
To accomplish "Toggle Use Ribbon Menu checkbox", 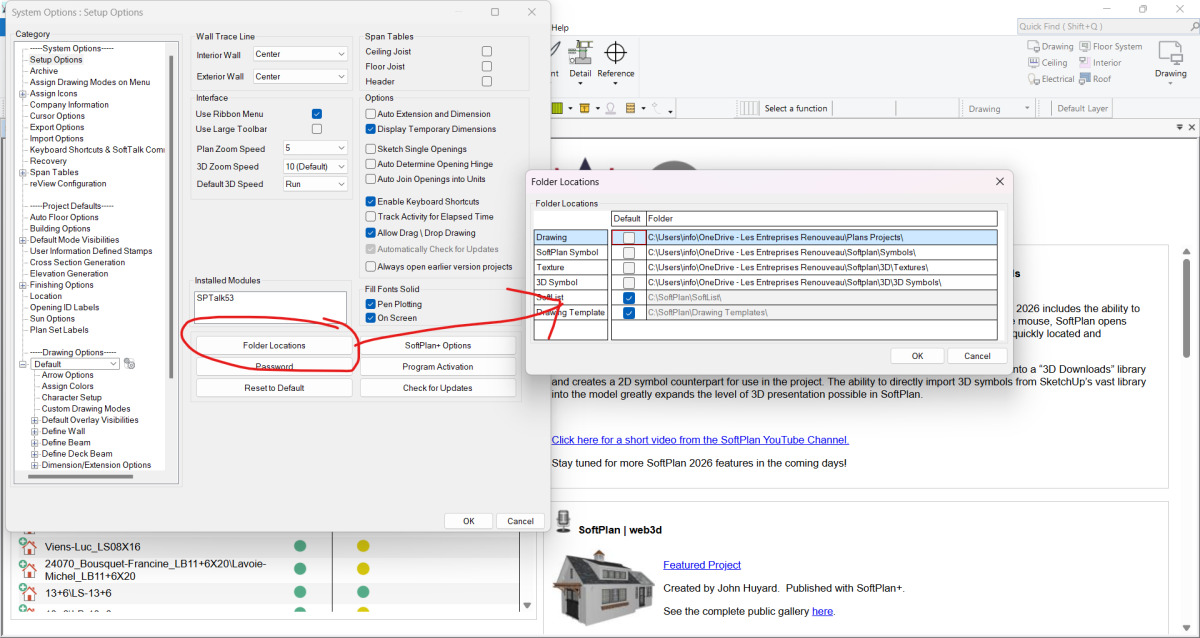I will pyautogui.click(x=316, y=114).
